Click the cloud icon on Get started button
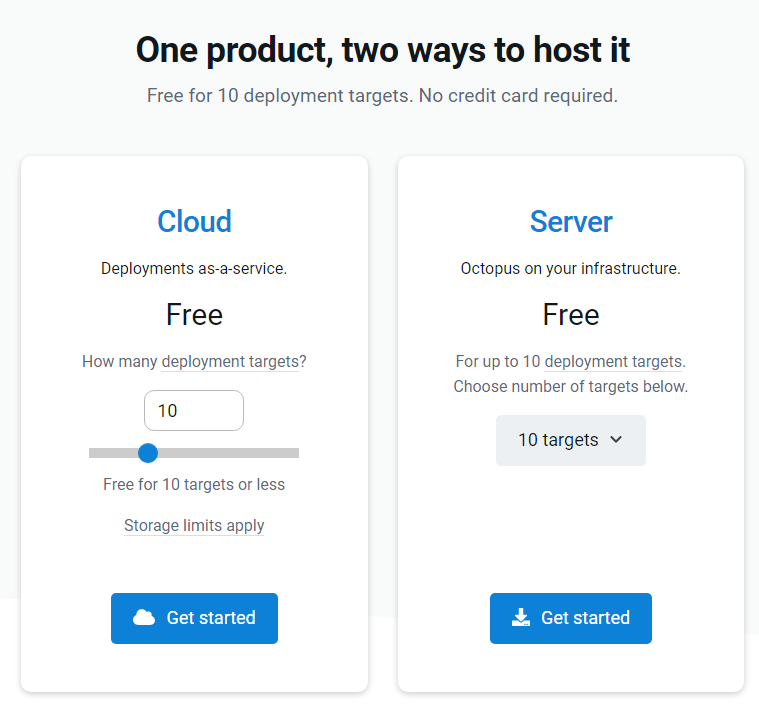The height and width of the screenshot is (706, 759). (144, 618)
